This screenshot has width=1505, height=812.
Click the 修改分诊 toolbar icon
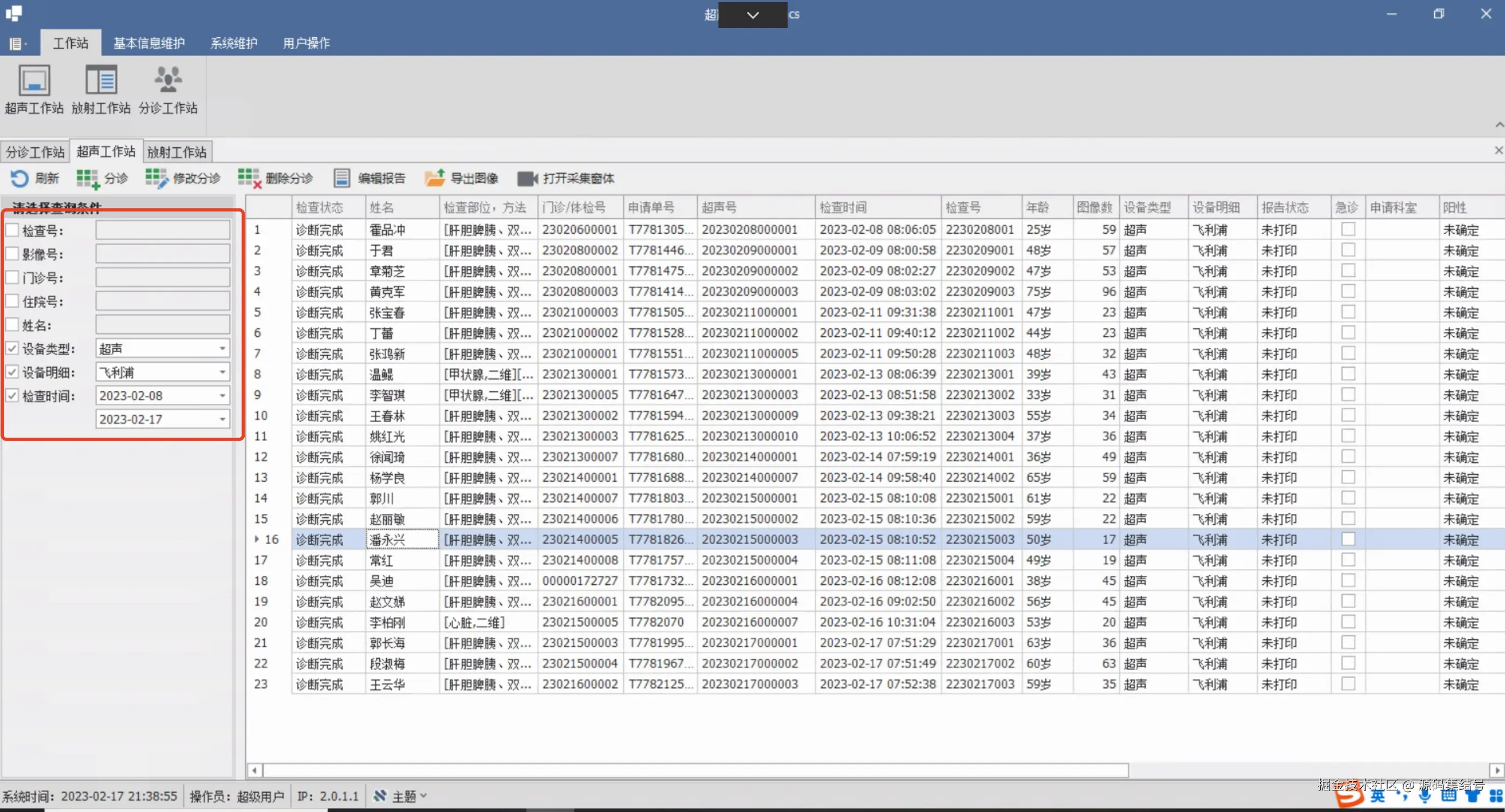(156, 178)
